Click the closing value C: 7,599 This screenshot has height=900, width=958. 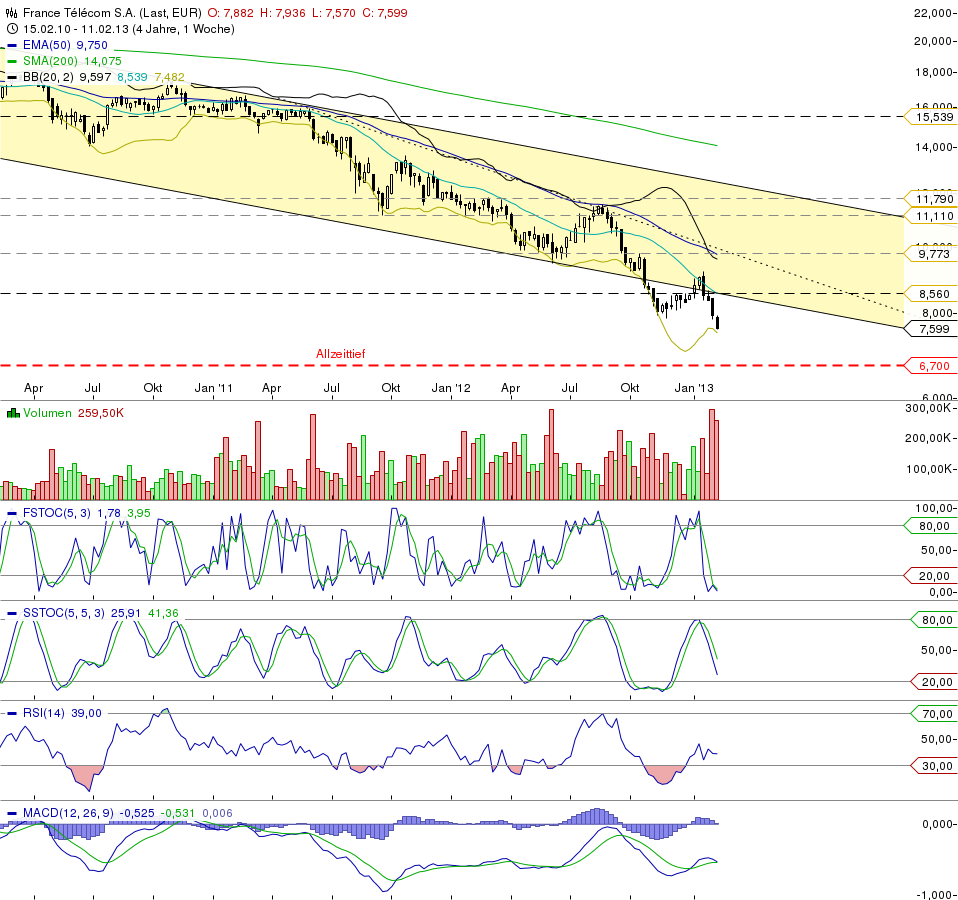(385, 12)
